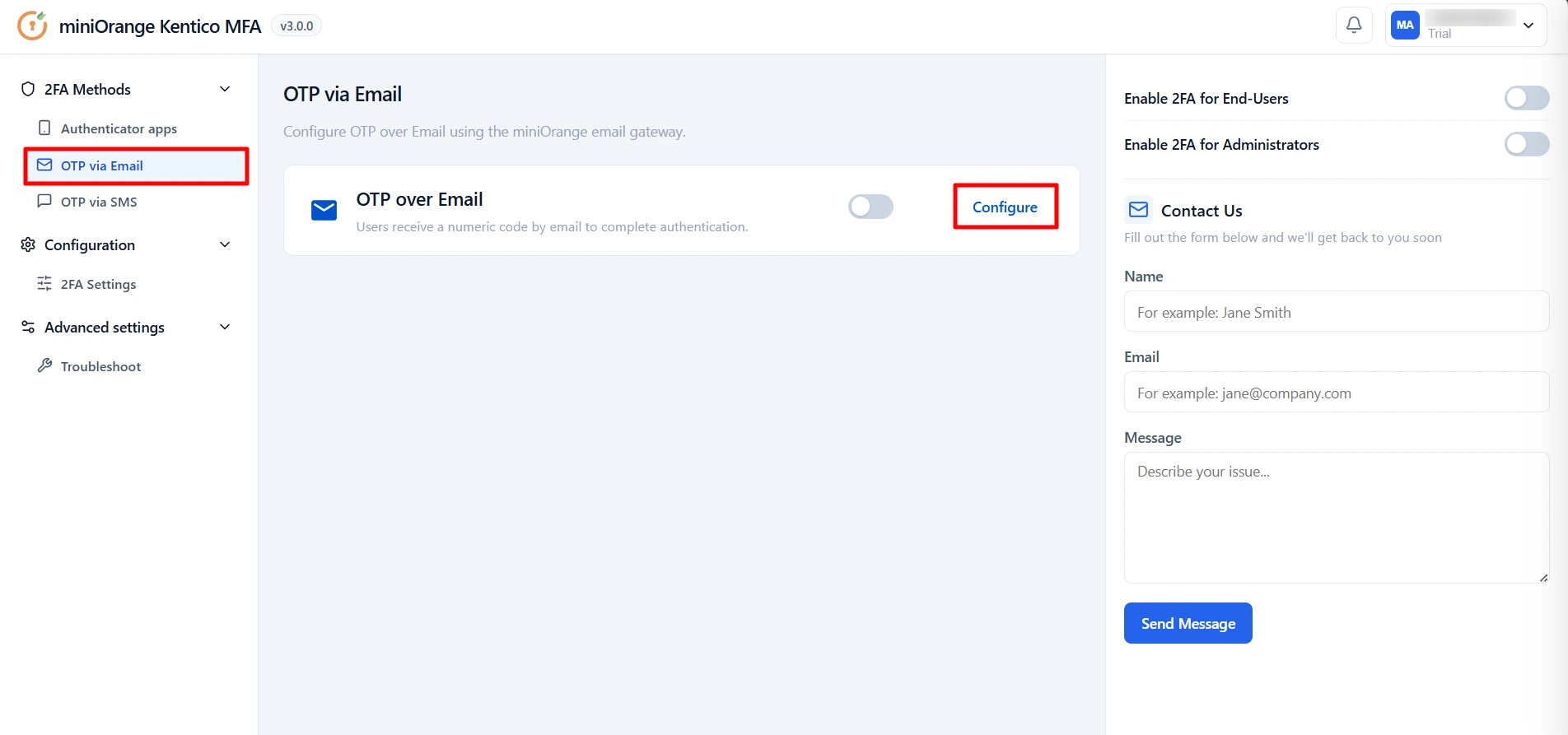Enable 2FA for End-Users toggle
This screenshot has width=1568, height=735.
[1527, 98]
